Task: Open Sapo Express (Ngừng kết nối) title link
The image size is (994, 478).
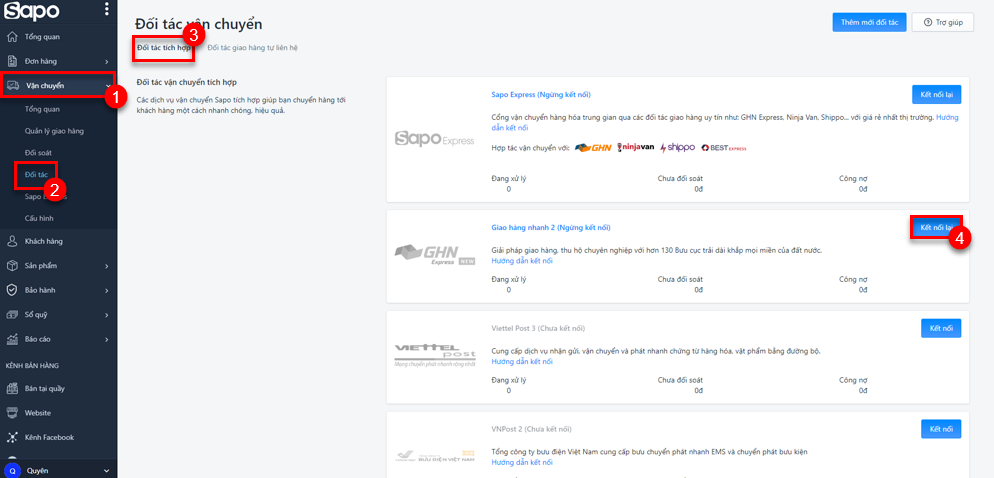Action: [541, 94]
